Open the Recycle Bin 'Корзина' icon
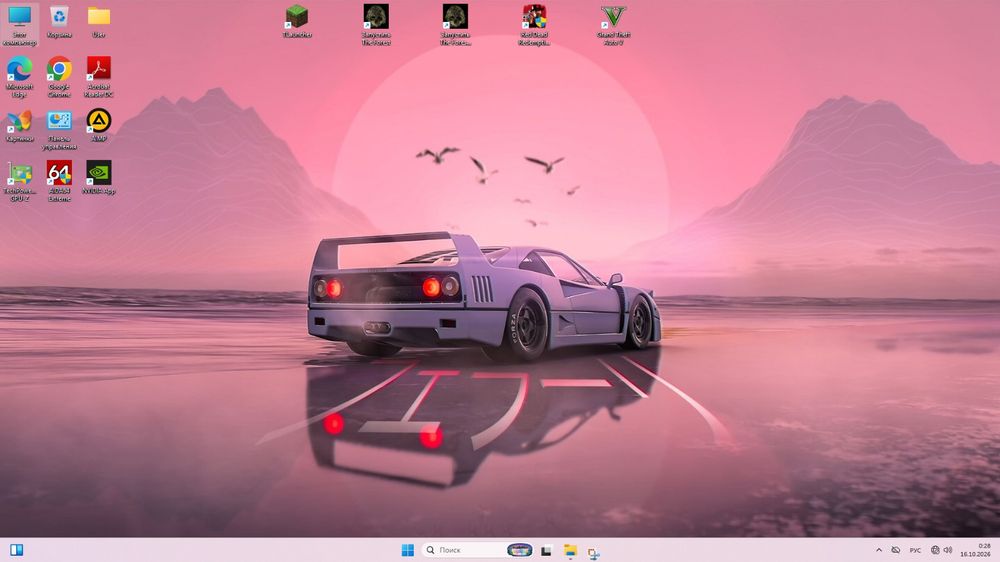The width and height of the screenshot is (1000, 562). 59,22
